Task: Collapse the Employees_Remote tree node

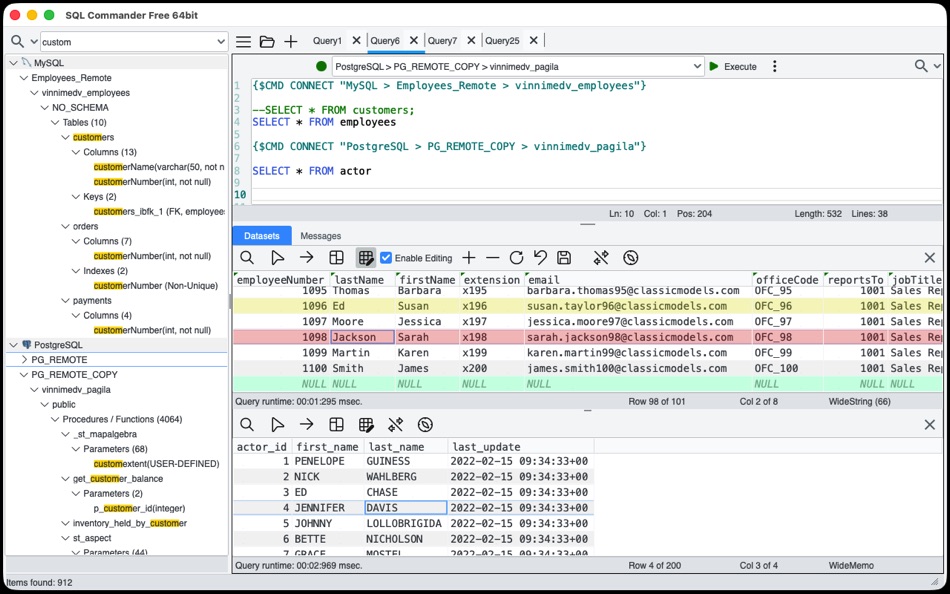Action: (x=24, y=78)
